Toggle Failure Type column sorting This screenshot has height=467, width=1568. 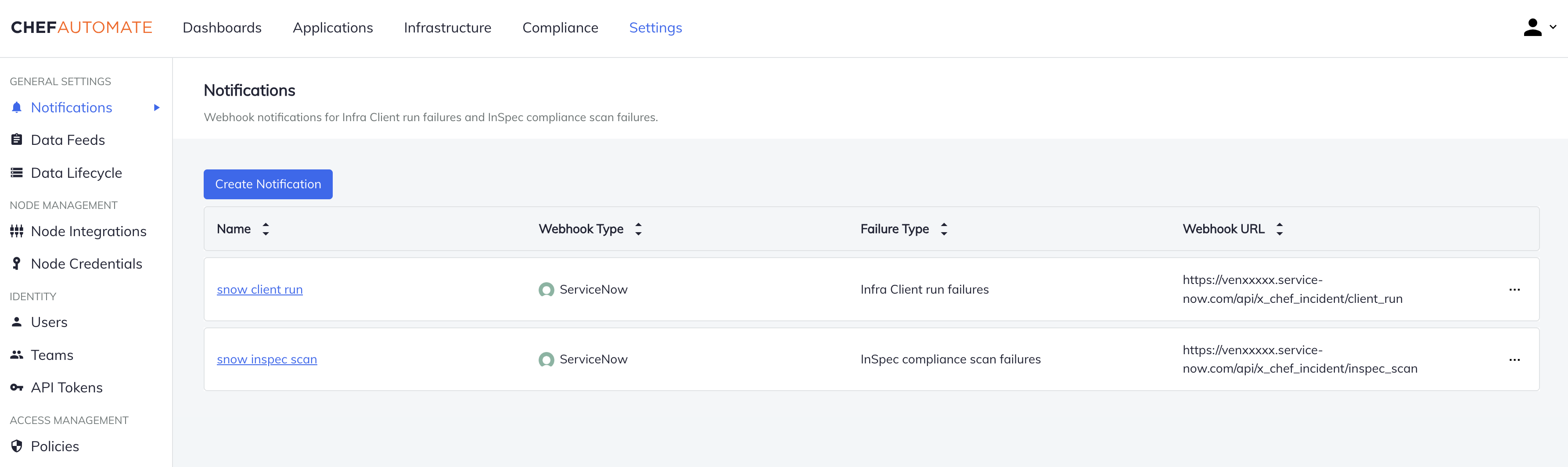coord(944,229)
